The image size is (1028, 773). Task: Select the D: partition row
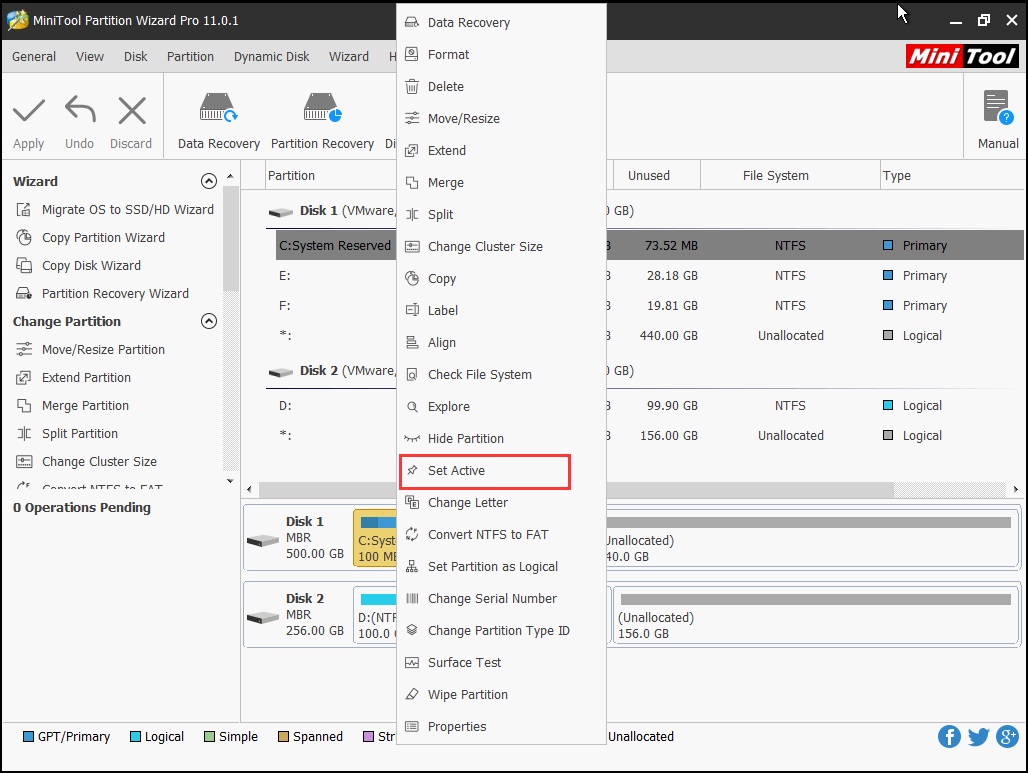(x=649, y=406)
